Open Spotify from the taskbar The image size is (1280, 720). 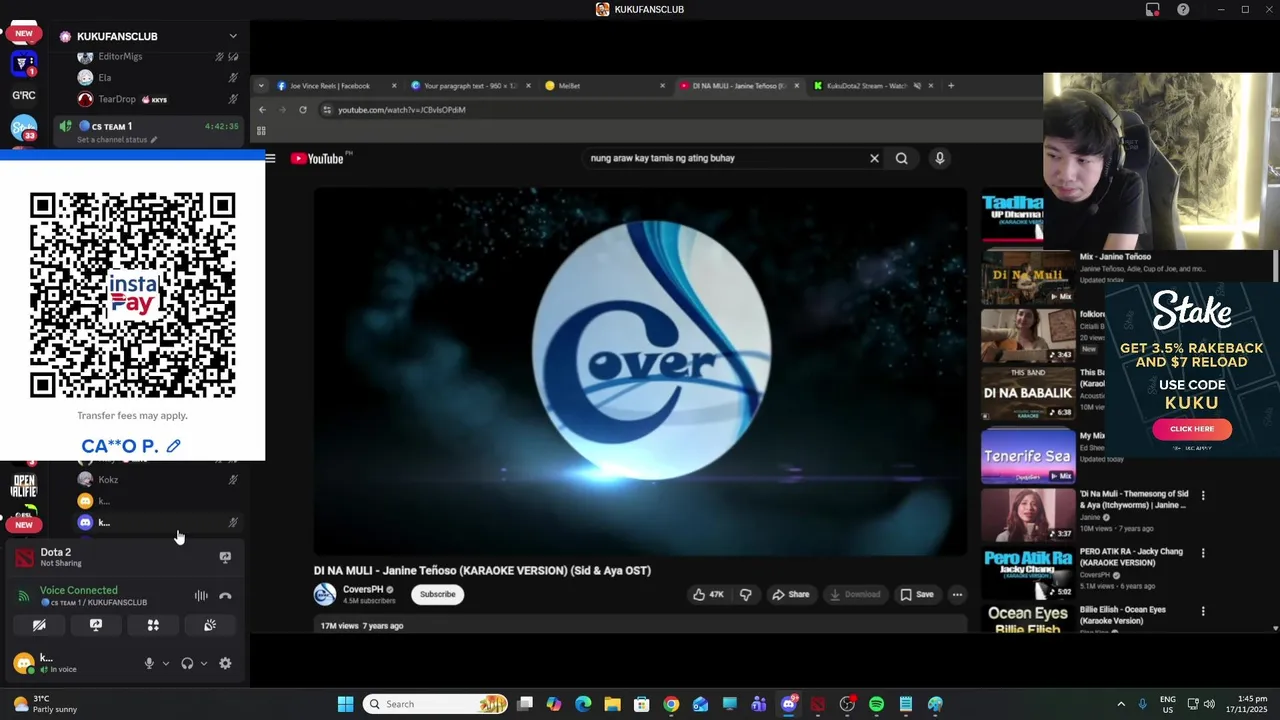coord(876,704)
